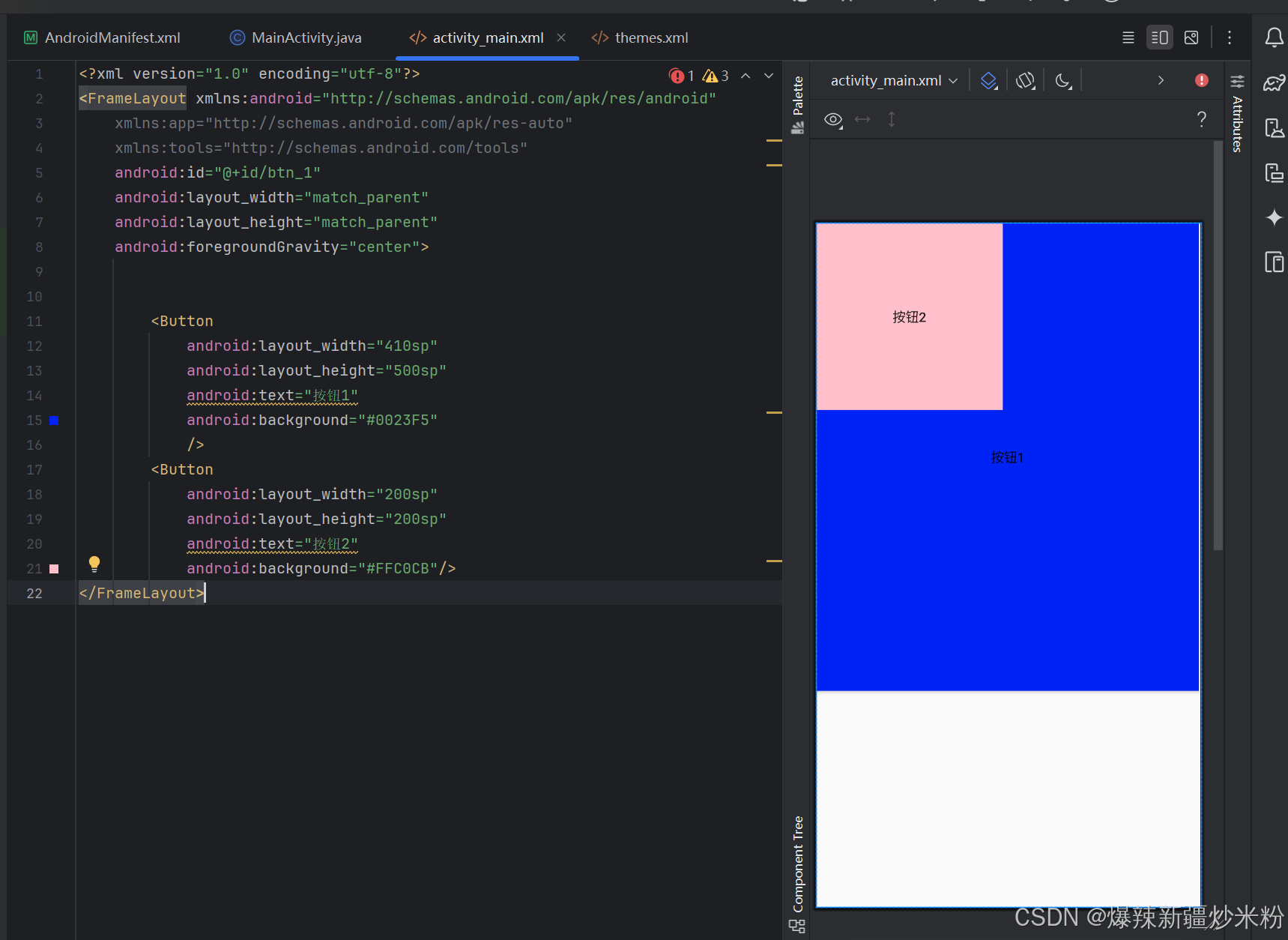1288x940 pixels.
Task: Click the design surface layers icon
Action: (989, 80)
